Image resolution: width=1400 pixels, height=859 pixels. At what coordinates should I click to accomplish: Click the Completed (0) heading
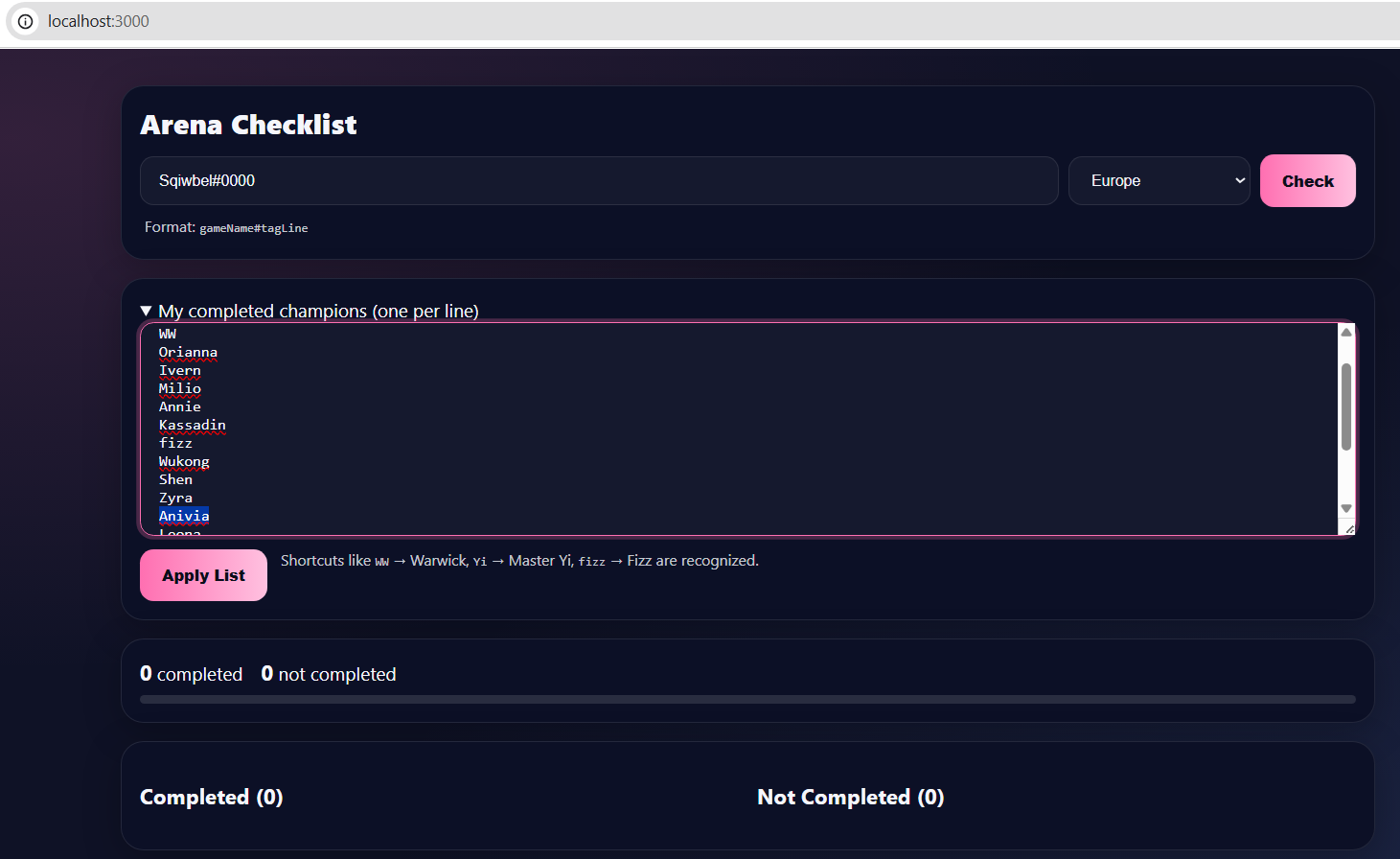[x=212, y=797]
